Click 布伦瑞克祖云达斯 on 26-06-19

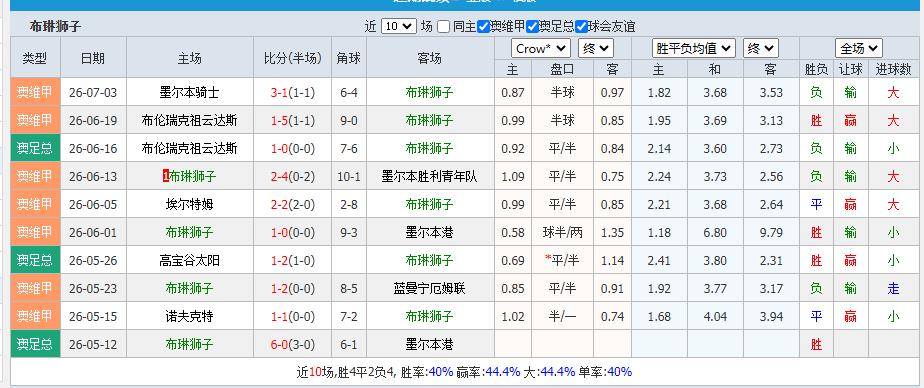coord(190,121)
